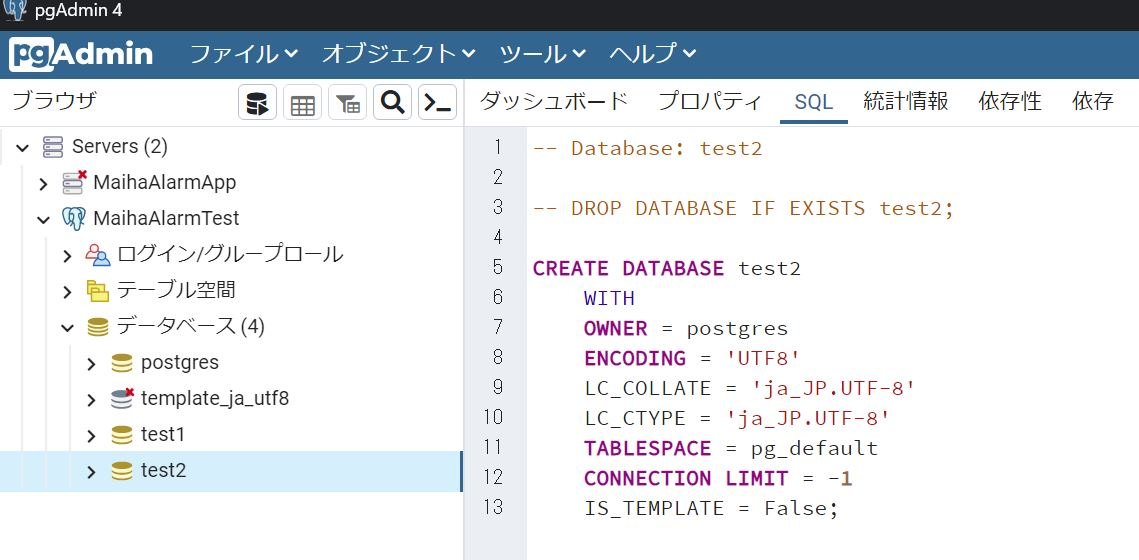The image size is (1139, 560).
Task: Open the オブジェクト menu
Action: 398,54
